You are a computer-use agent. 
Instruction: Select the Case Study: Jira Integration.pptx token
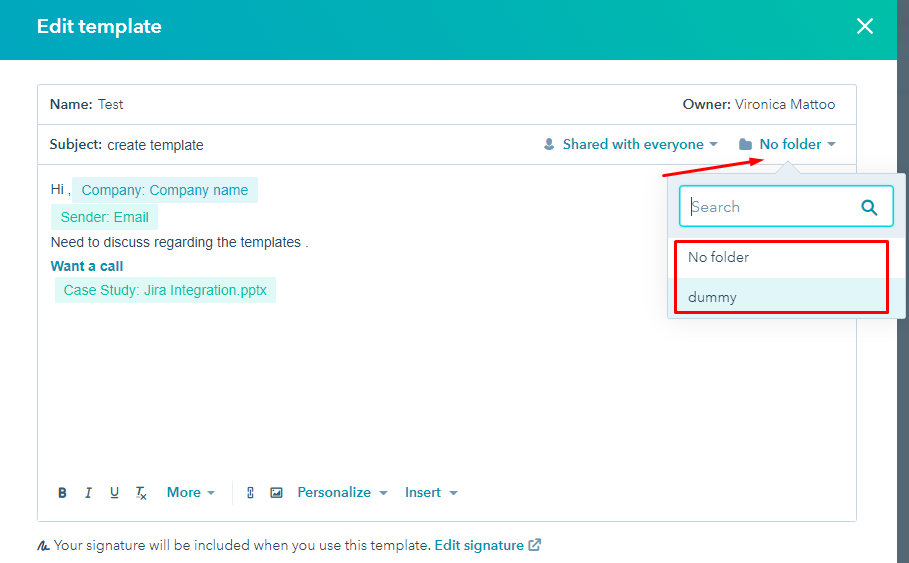coord(165,290)
